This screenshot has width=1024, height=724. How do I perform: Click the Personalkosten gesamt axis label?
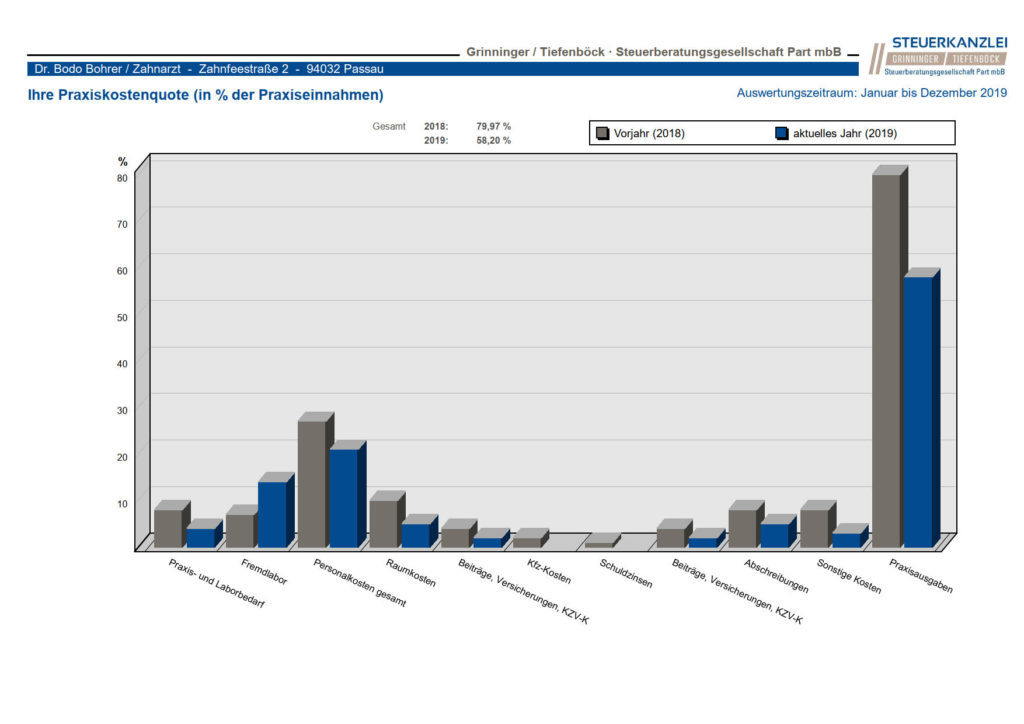[360, 582]
